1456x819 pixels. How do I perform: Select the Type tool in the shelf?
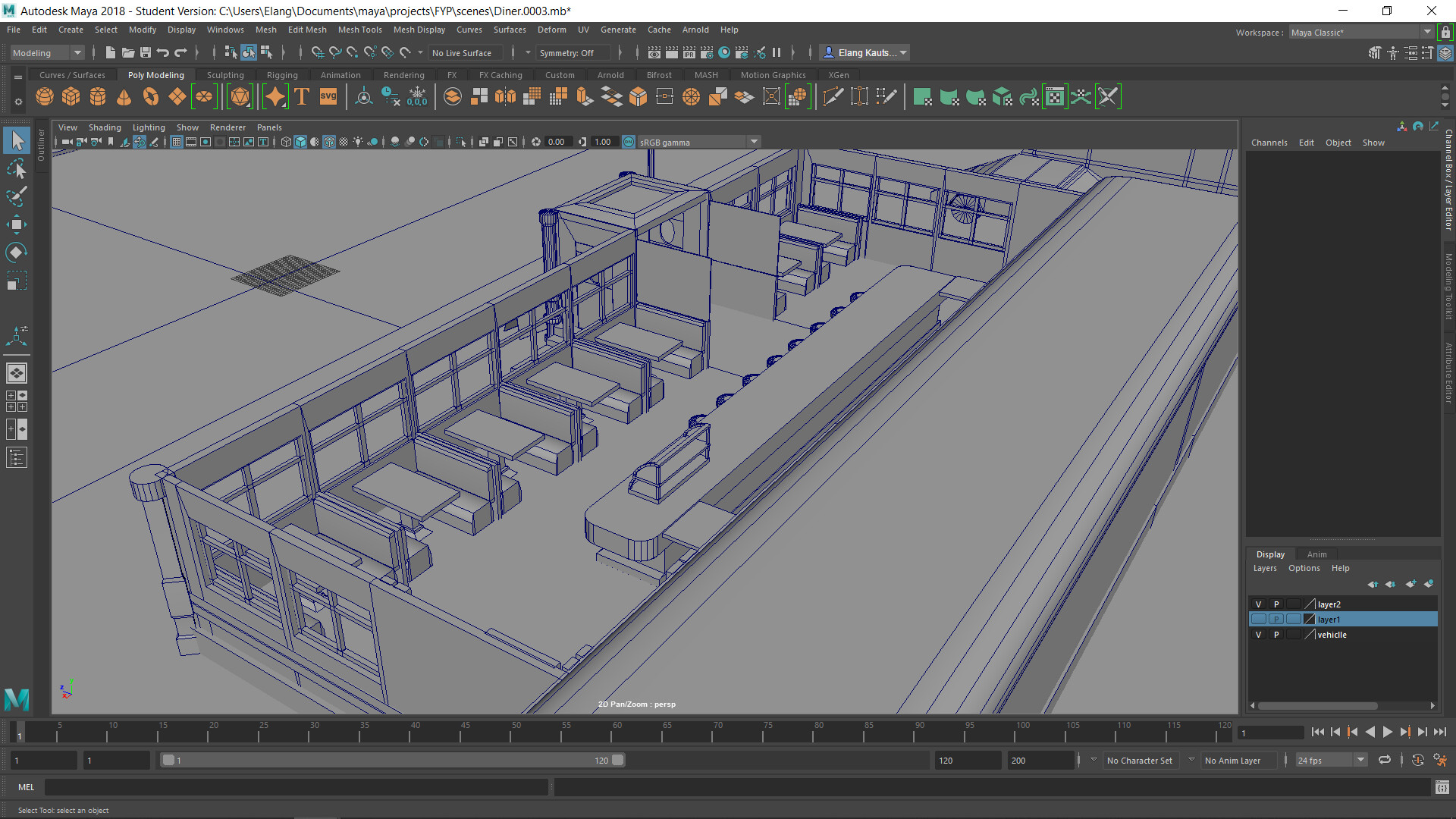301,96
